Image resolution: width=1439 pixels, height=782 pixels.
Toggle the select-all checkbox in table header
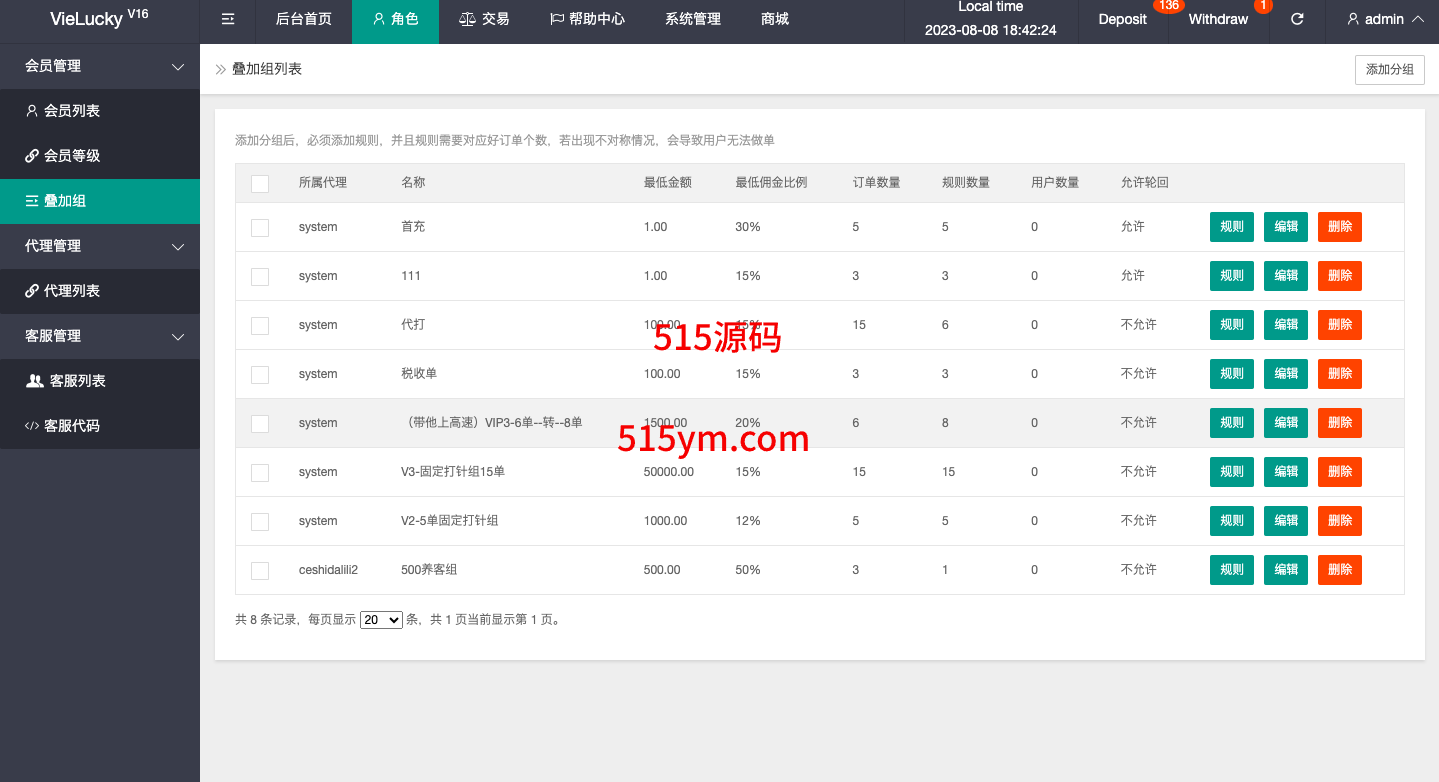click(260, 183)
